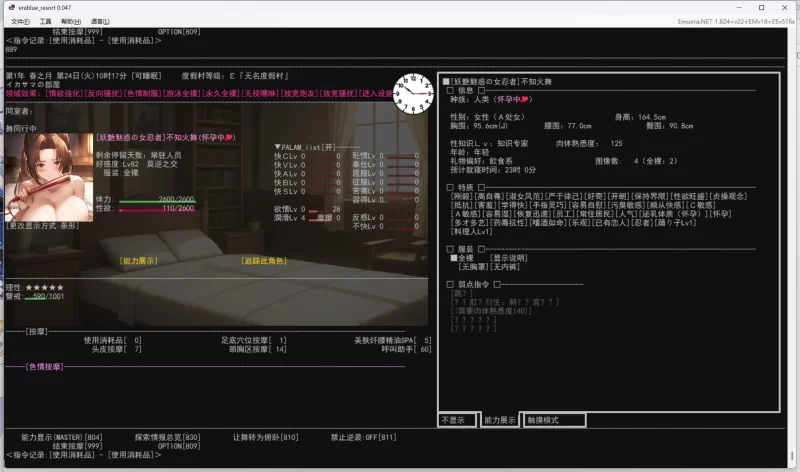800x472 pixels.
Task: Open the 帮助 menu
Action: click(x=70, y=20)
